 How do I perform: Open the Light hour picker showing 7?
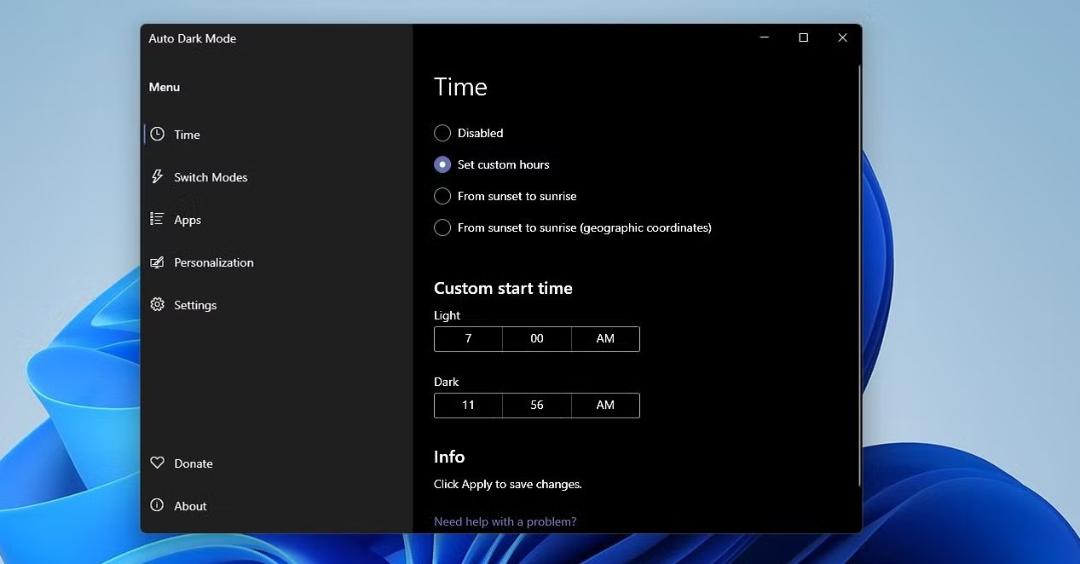(468, 339)
